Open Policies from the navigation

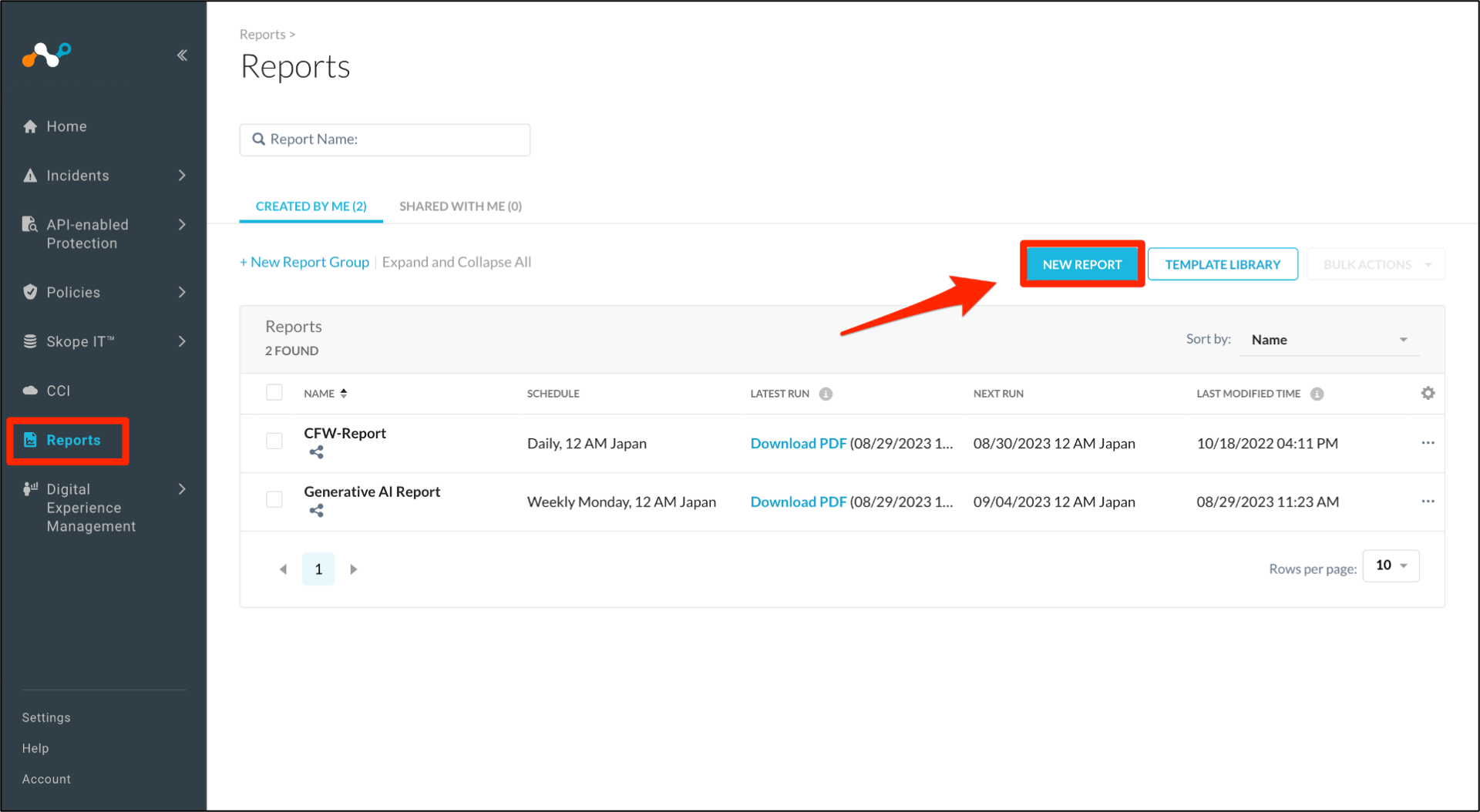[73, 292]
